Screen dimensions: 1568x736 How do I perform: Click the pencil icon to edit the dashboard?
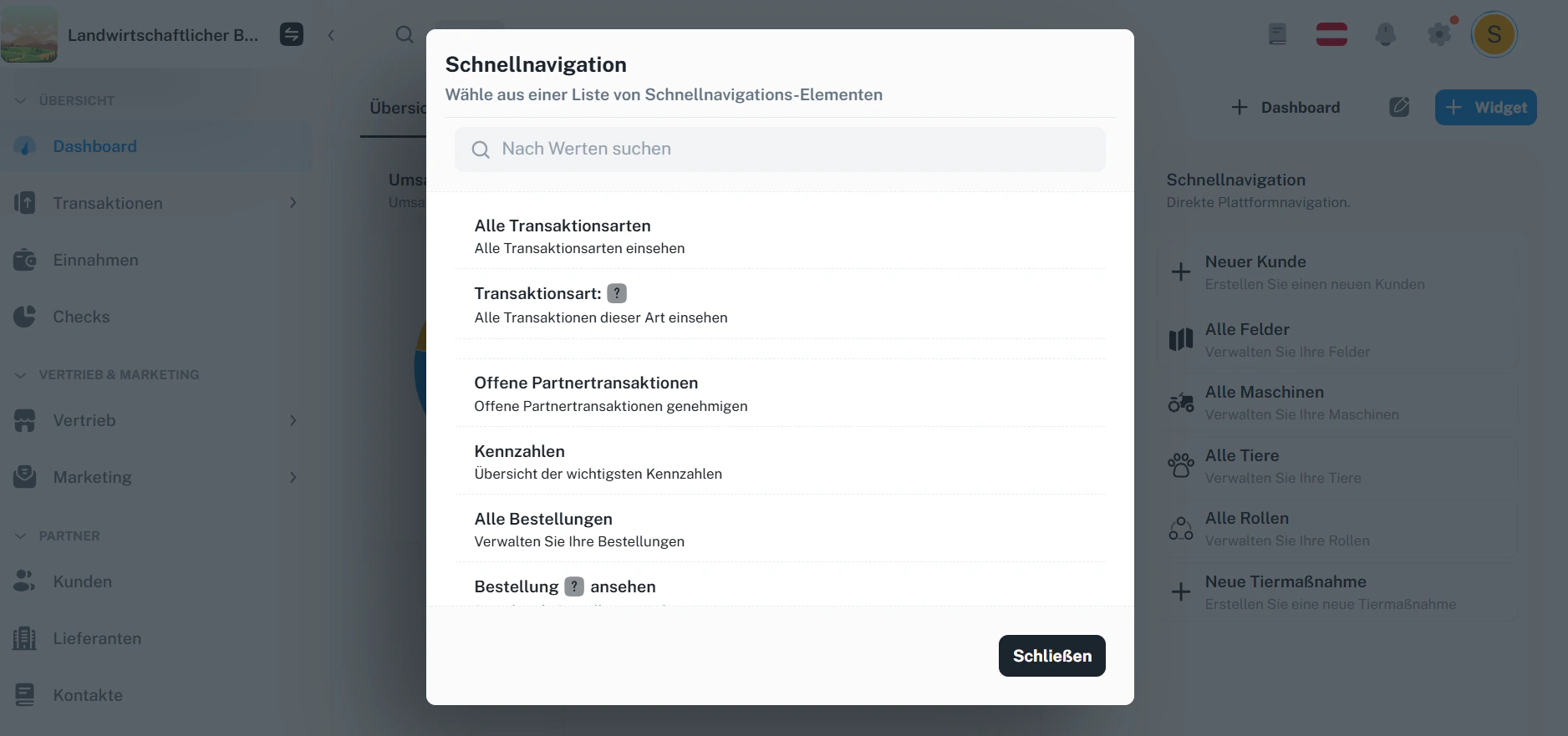[x=1398, y=107]
